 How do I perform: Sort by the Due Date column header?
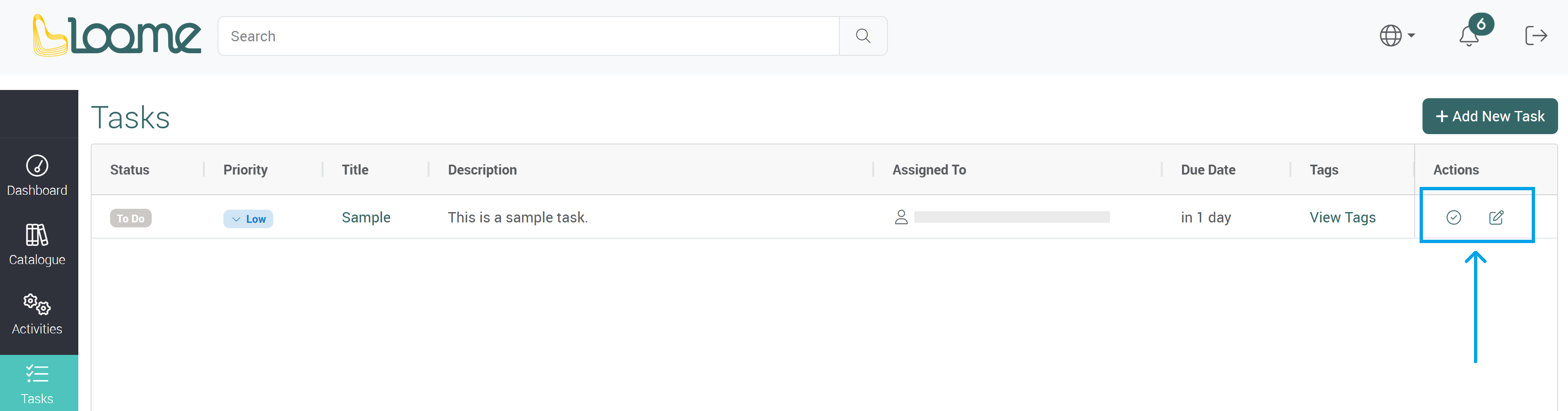(1208, 170)
